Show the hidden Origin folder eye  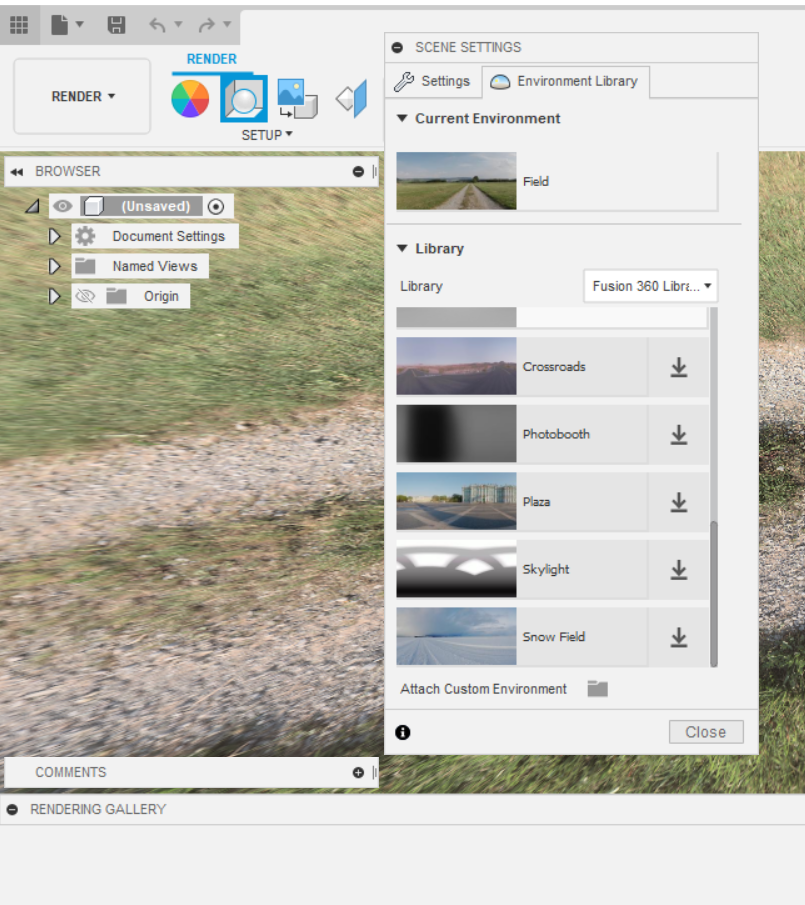[85, 296]
